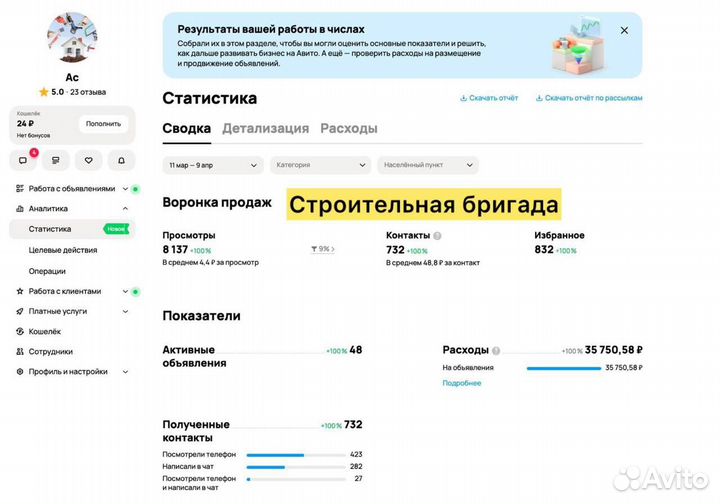Image resolution: width=720 pixels, height=504 pixels.
Task: Expand Работа с объявлениями section chevron
Action: pos(125,189)
